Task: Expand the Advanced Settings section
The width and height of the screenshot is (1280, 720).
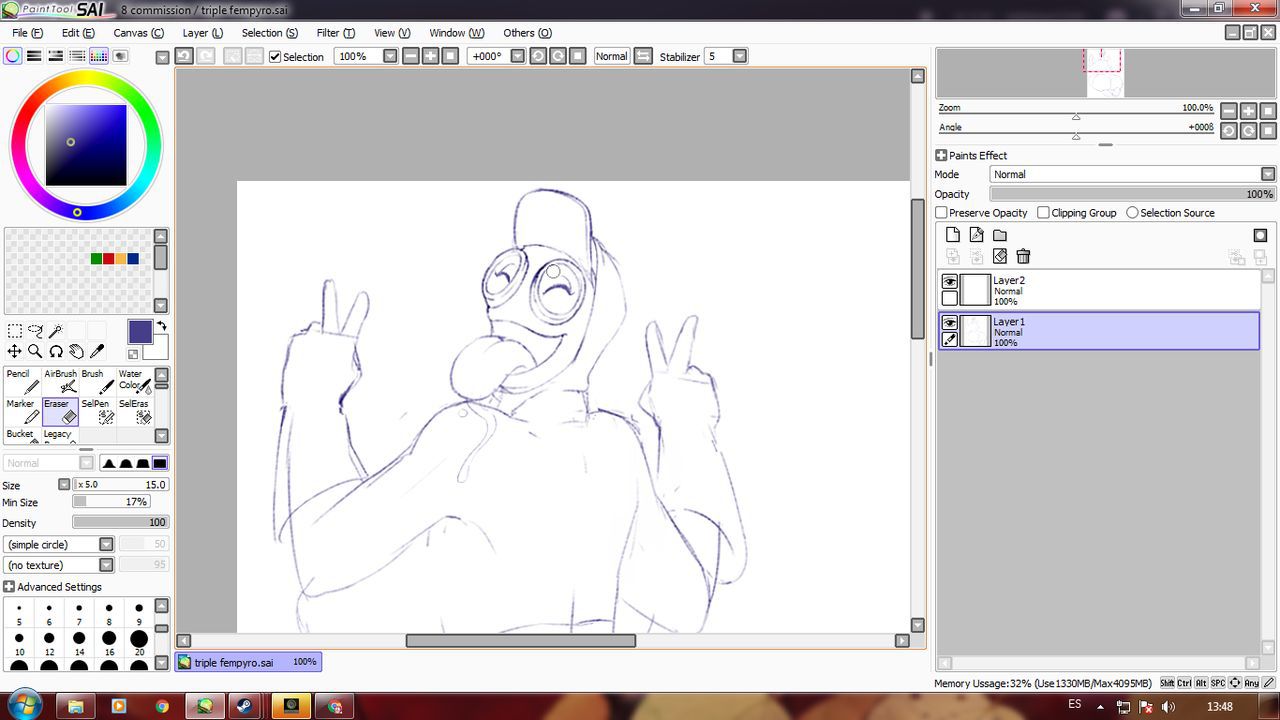Action: [9, 587]
